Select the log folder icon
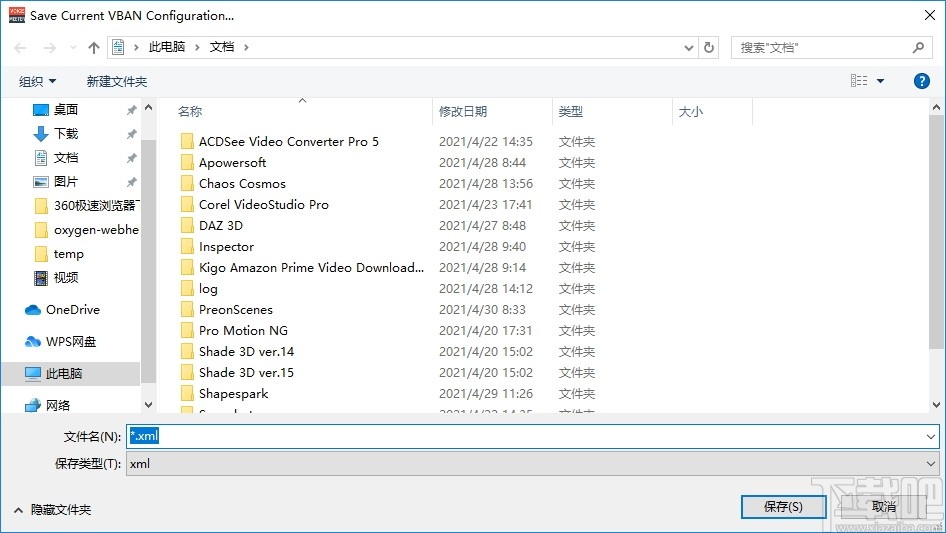Screen dimensions: 946x533 point(187,289)
